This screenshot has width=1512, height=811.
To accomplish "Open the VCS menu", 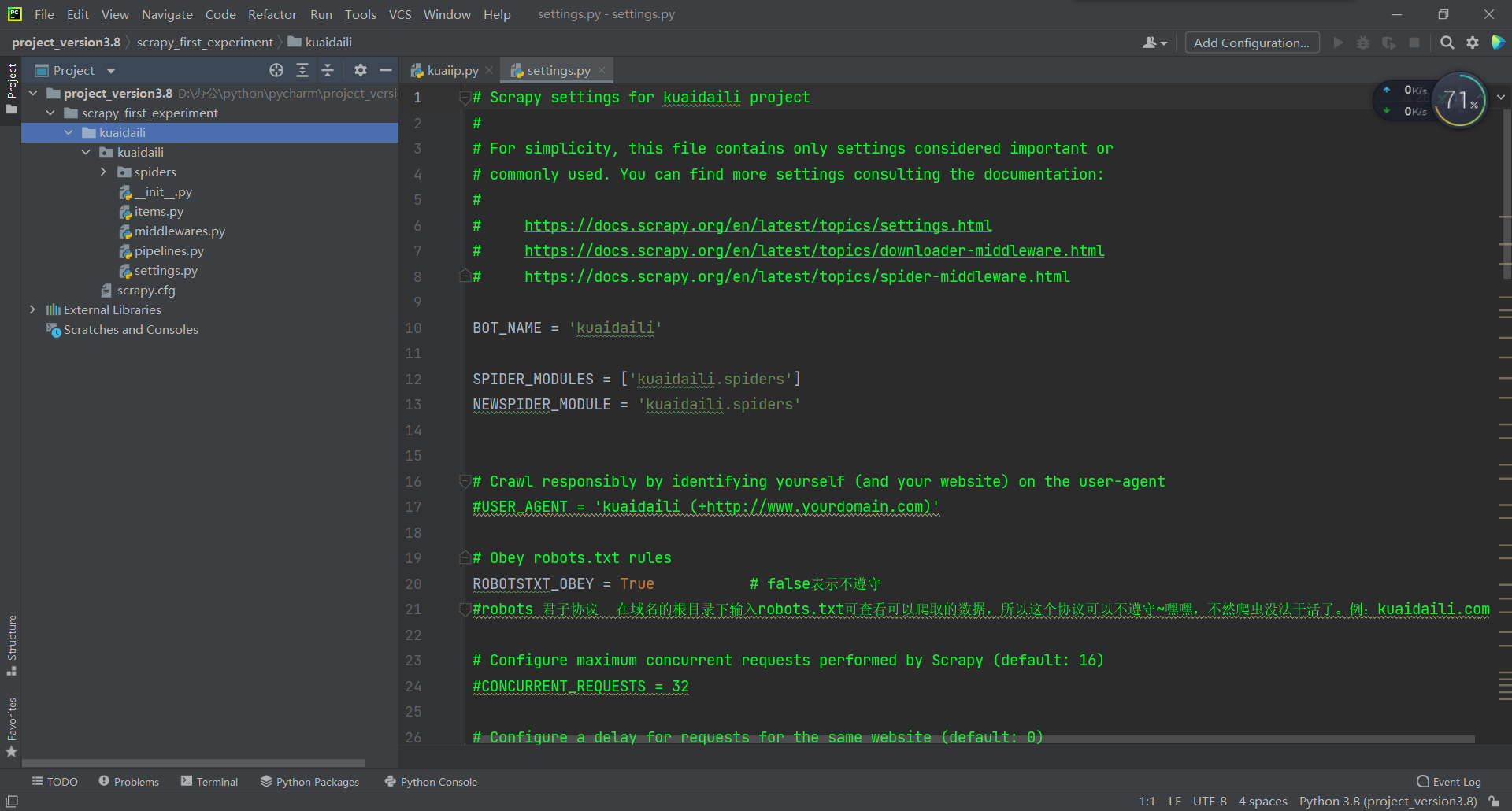I will click(x=400, y=14).
